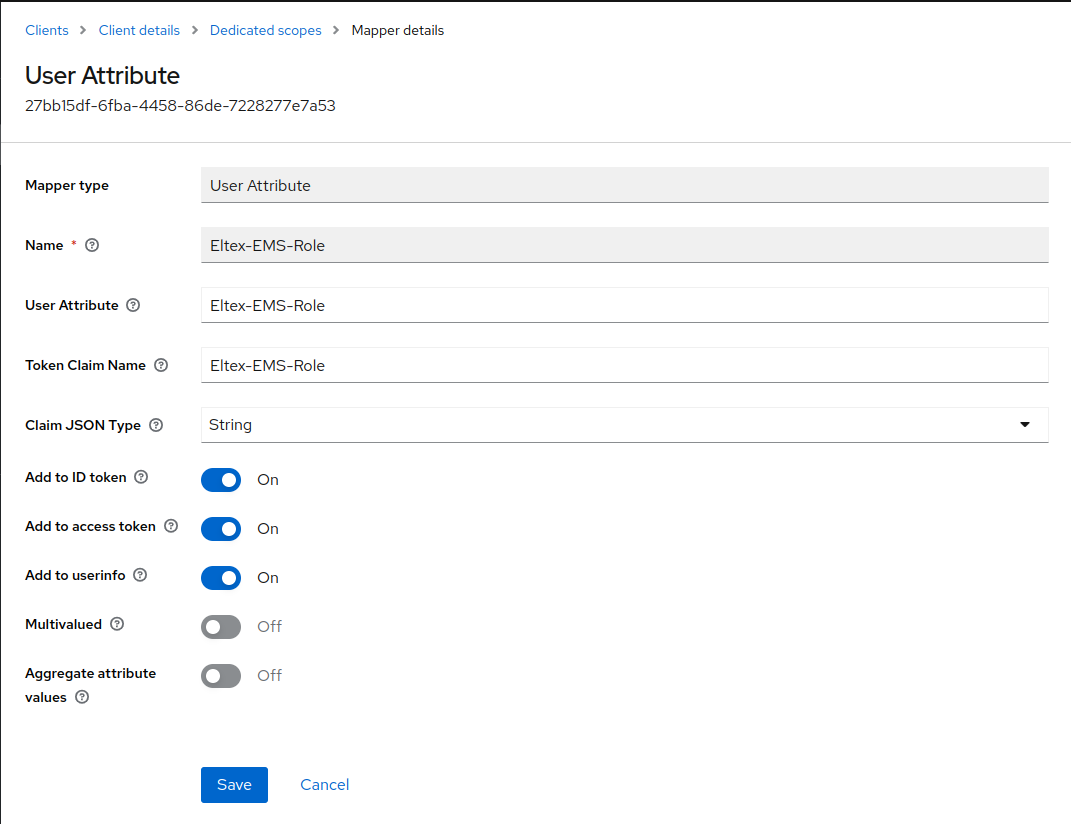1071x824 pixels.
Task: Show Token Claim Name help tooltip
Action: pyautogui.click(x=161, y=366)
